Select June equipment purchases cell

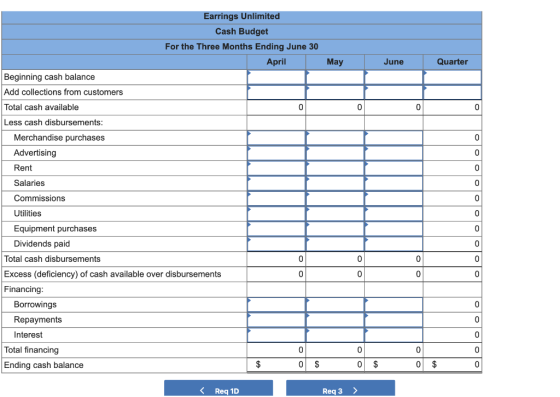click(394, 228)
